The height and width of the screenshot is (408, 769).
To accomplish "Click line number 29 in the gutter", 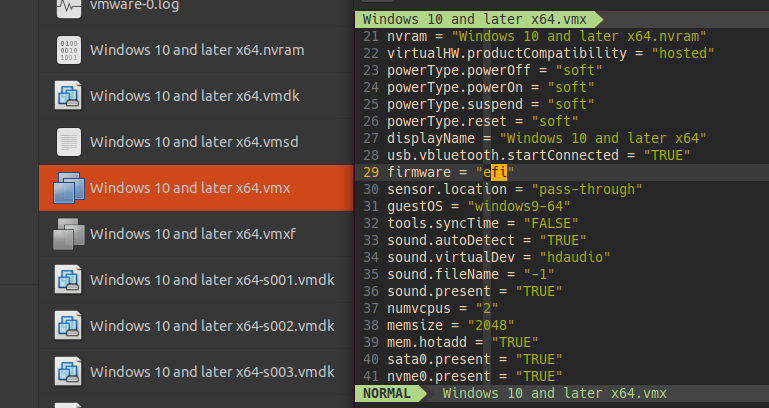I will point(371,172).
